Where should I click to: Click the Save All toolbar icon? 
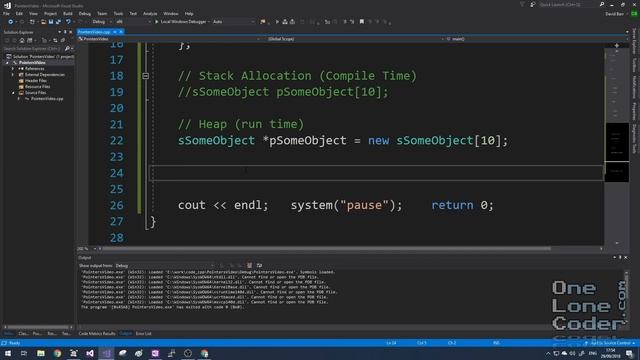(58, 22)
